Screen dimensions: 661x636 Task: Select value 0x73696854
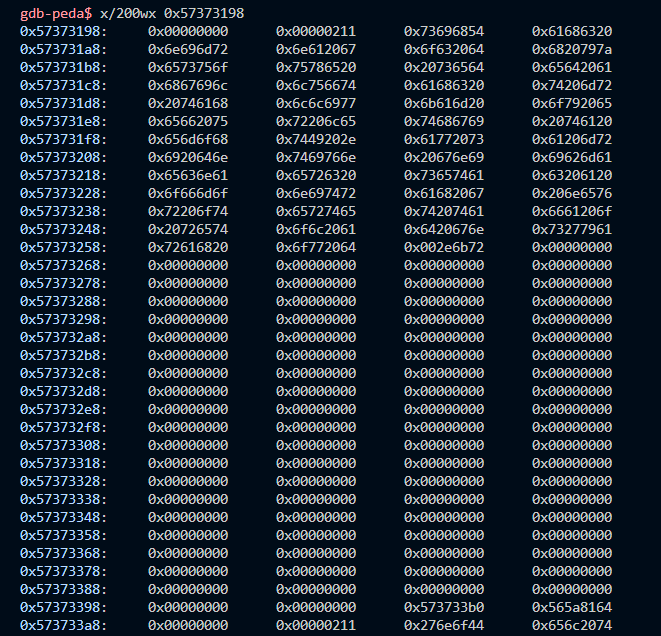click(x=444, y=31)
